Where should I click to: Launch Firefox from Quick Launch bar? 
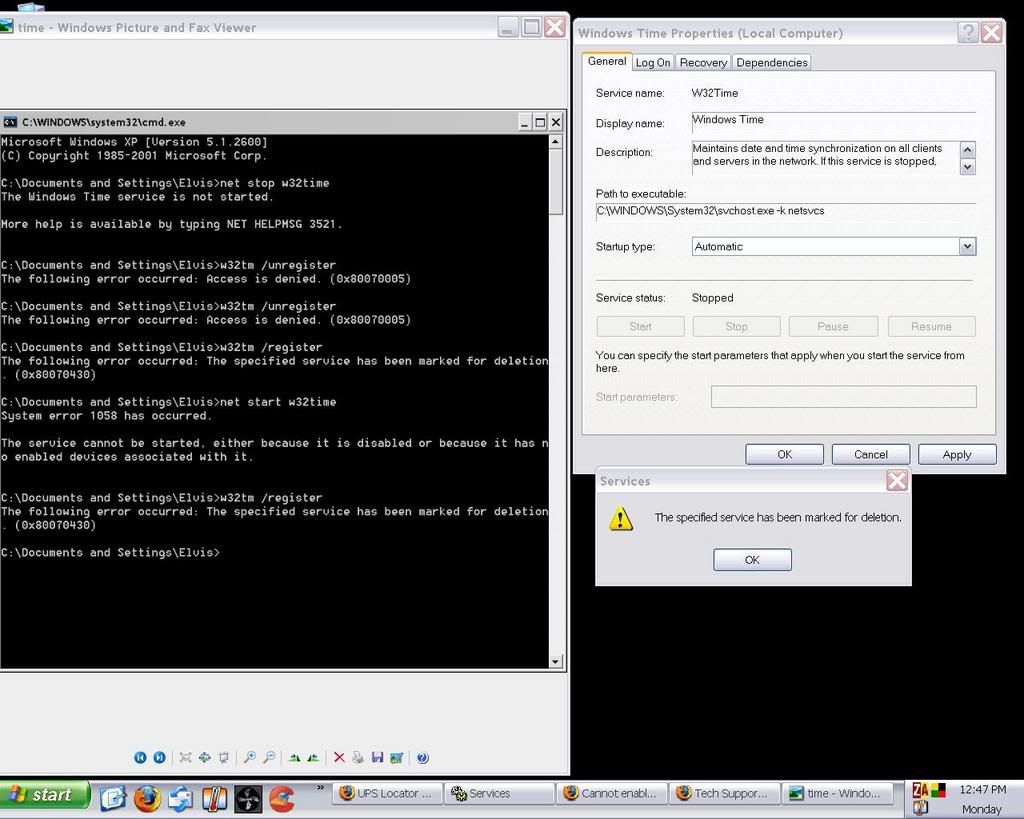(147, 798)
